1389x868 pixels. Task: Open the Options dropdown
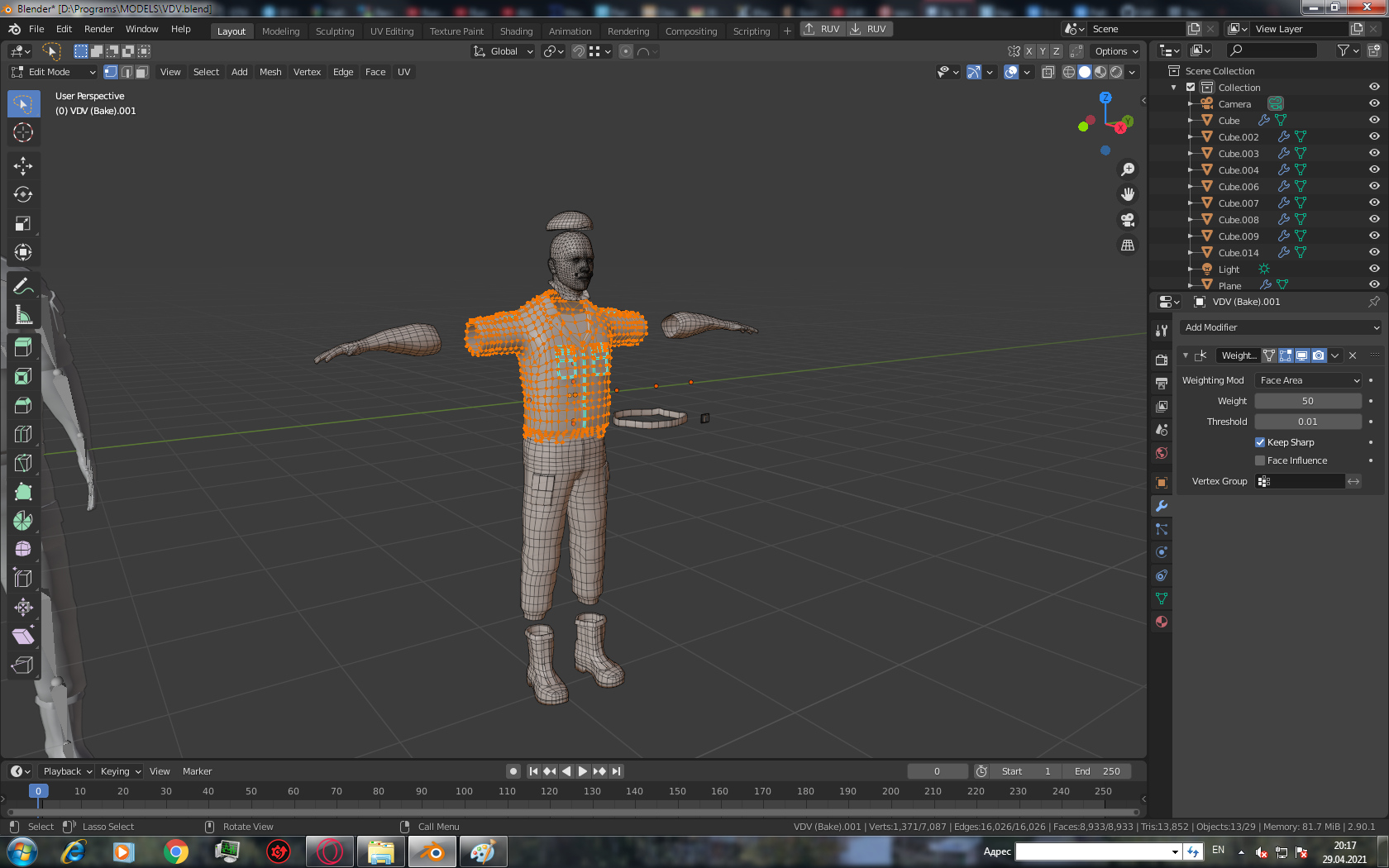[x=1116, y=51]
